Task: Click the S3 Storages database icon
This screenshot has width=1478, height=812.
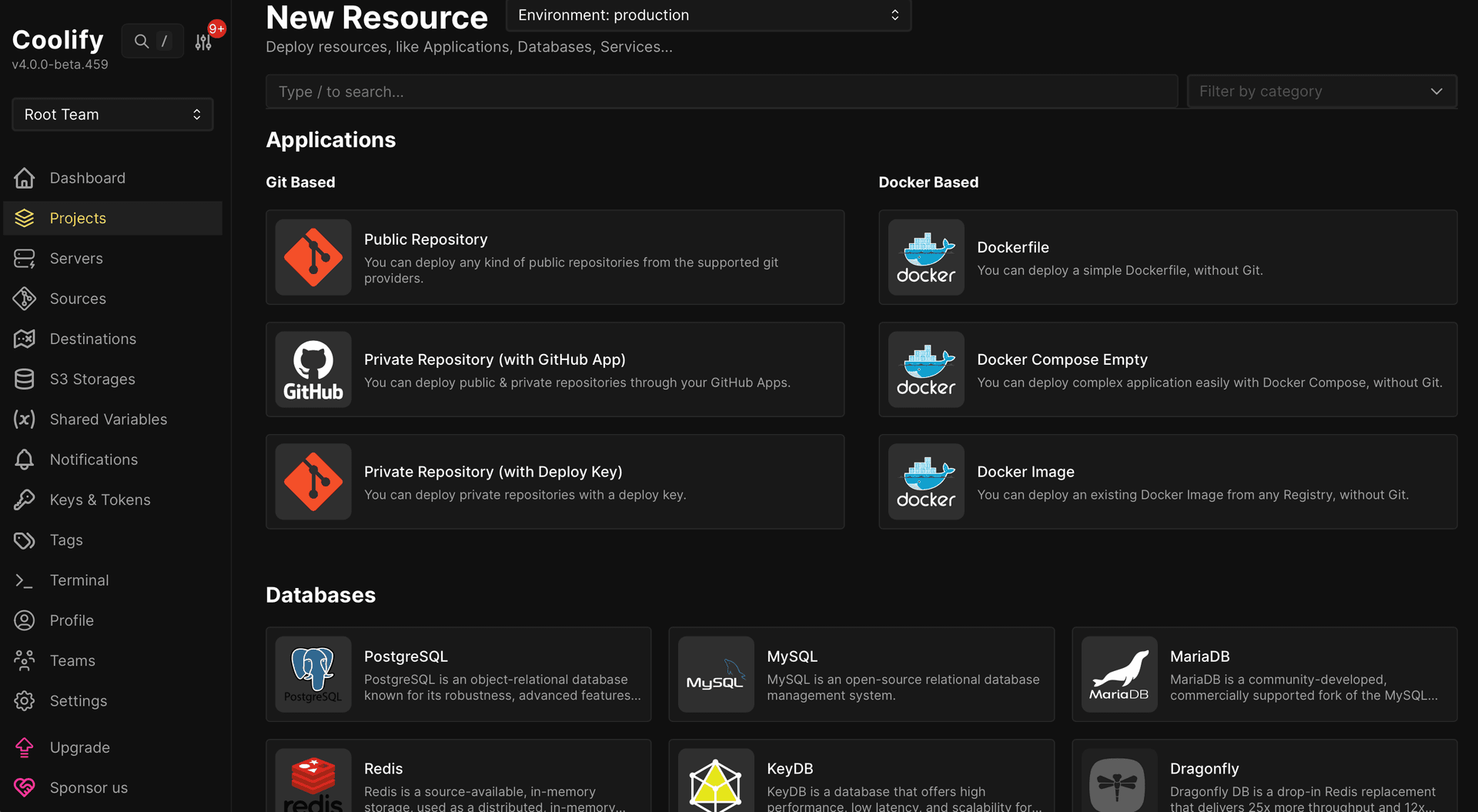Action: tap(25, 379)
